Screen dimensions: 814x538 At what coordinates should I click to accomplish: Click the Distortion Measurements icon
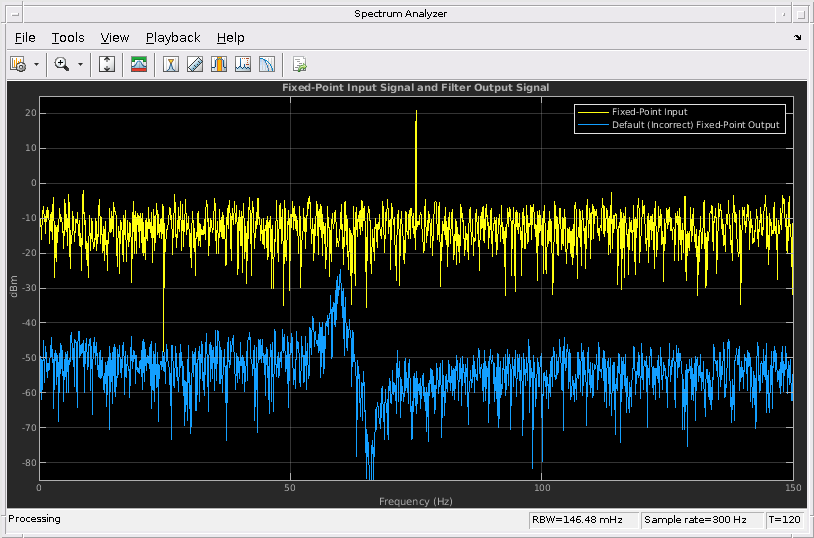pos(243,64)
